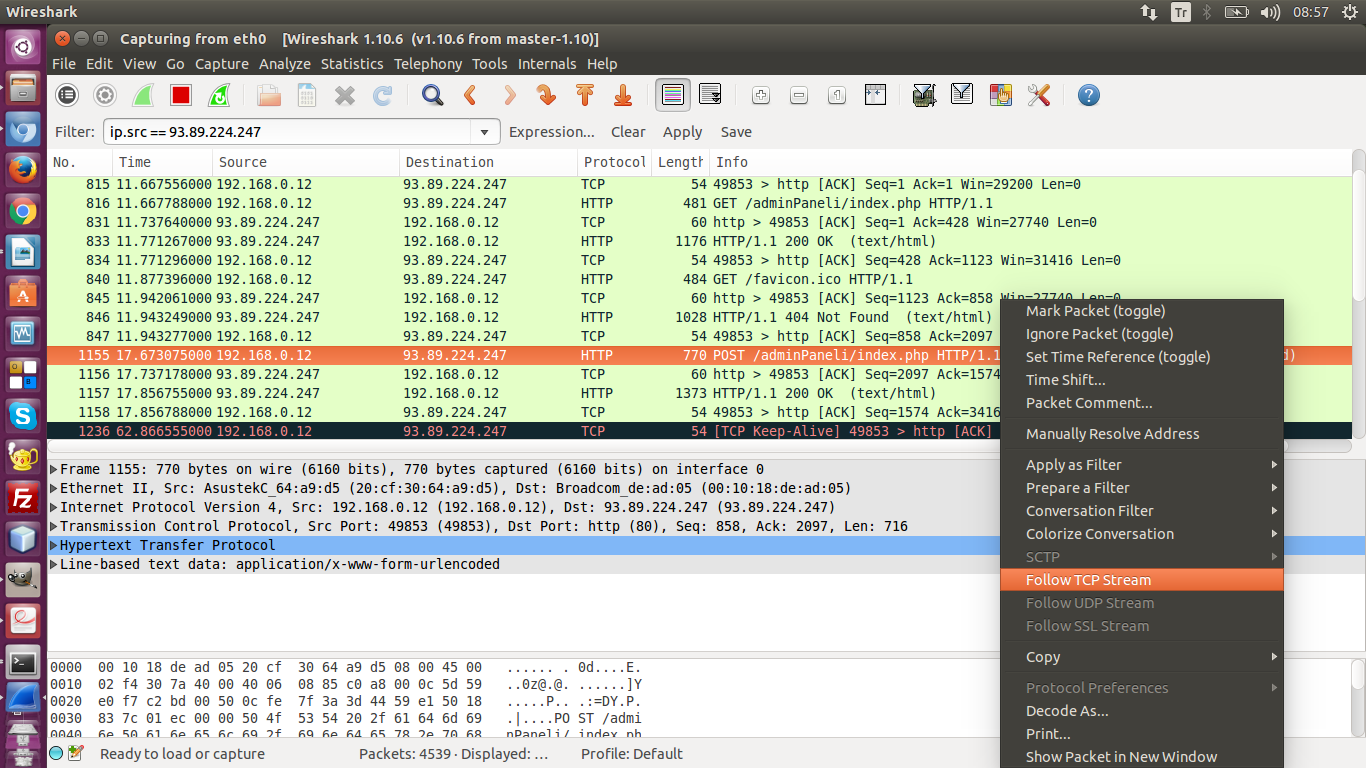This screenshot has height=768, width=1366.
Task: Save this capture file icon
Action: [307, 96]
